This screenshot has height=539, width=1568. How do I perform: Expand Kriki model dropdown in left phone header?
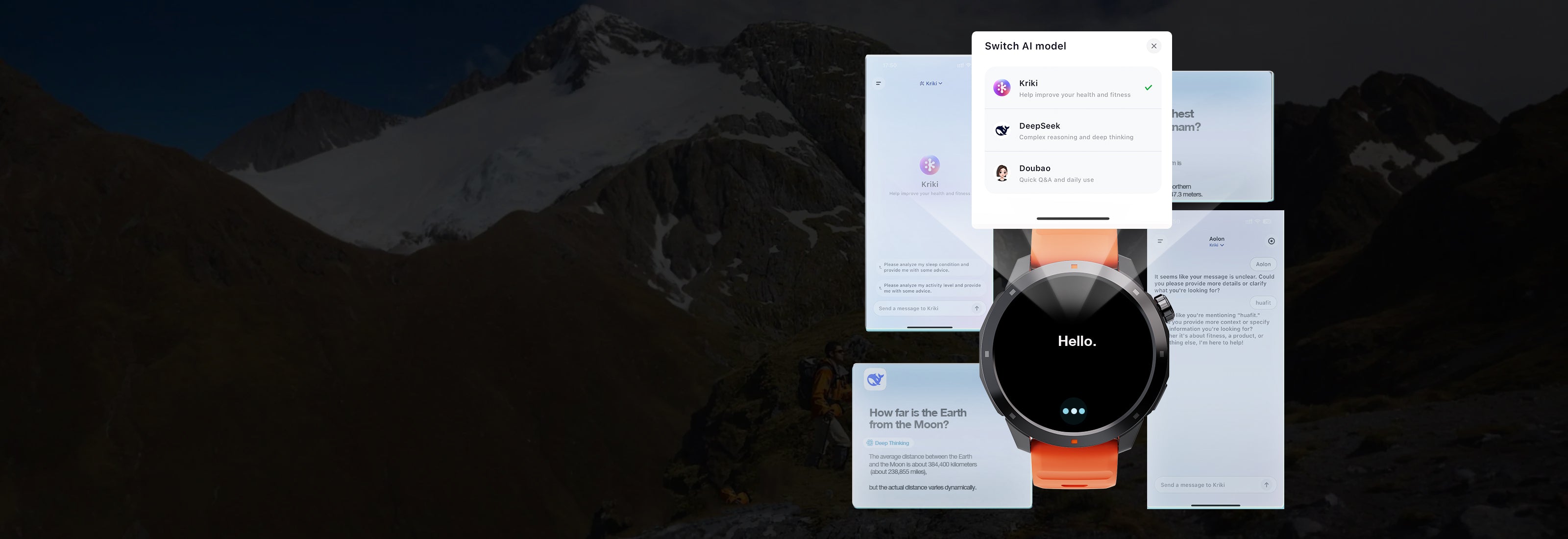coord(931,83)
